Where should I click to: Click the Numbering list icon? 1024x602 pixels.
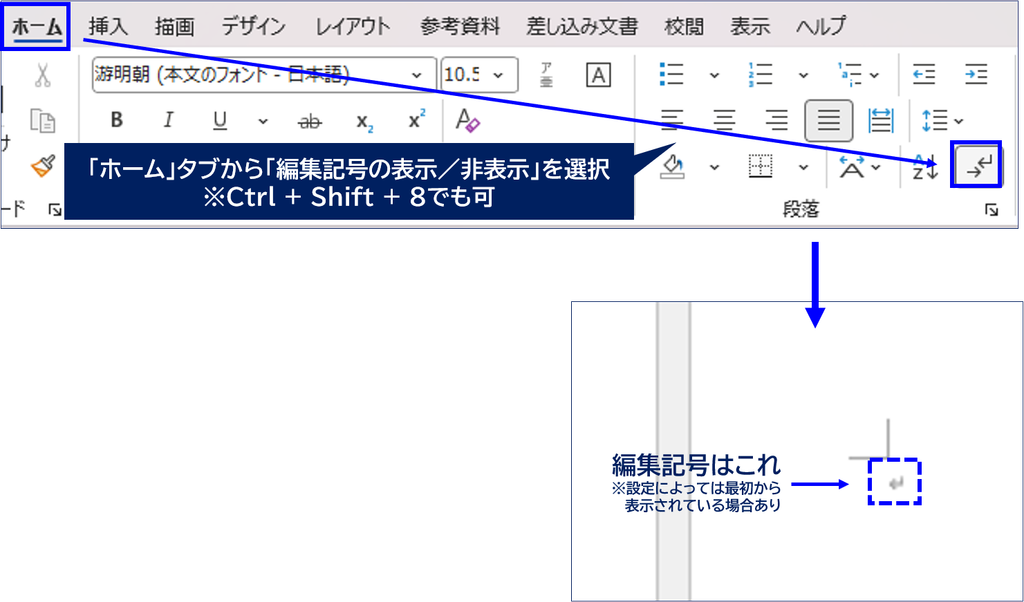(x=760, y=74)
